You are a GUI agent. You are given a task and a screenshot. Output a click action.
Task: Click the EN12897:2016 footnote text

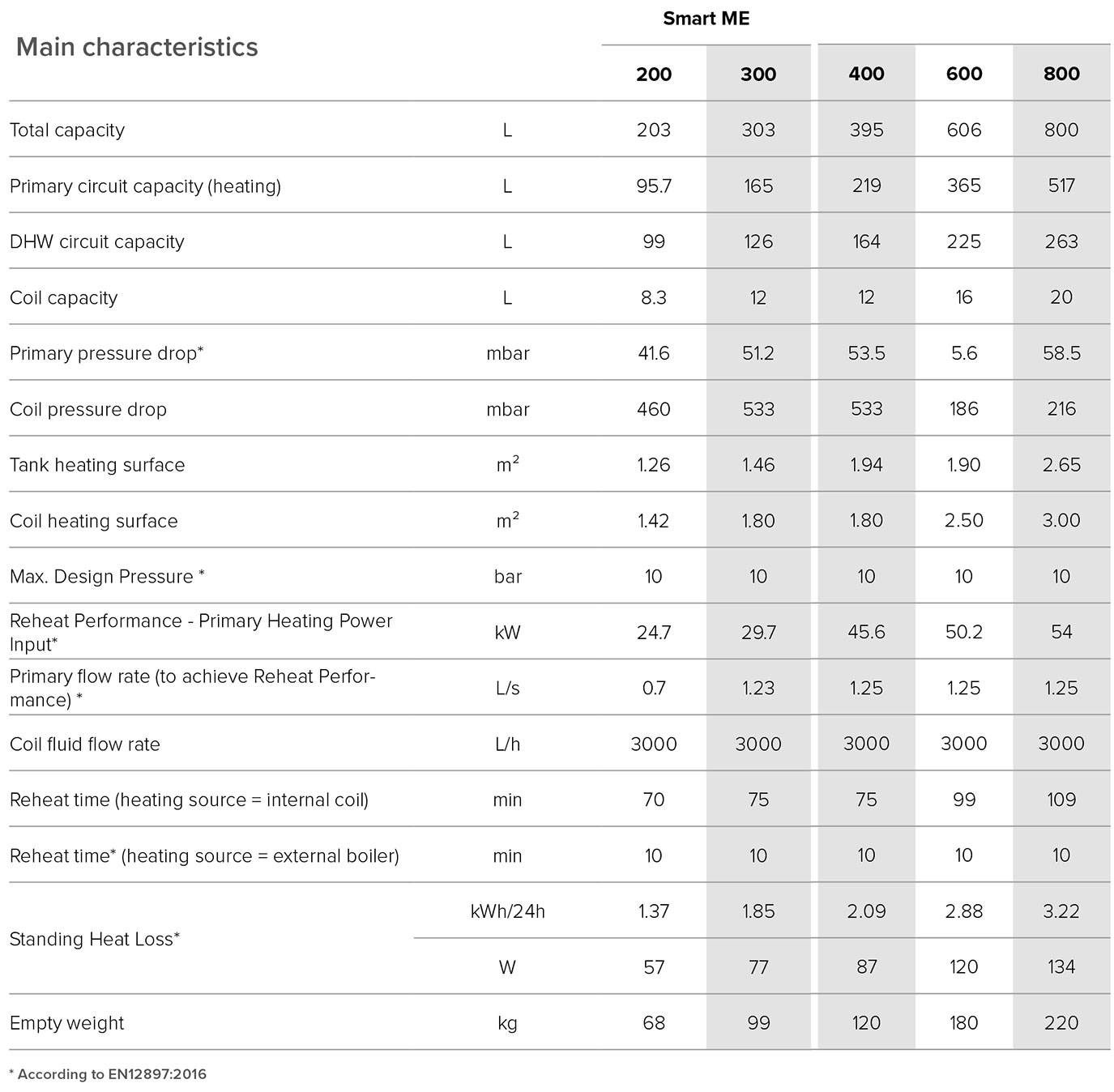[x=108, y=1075]
